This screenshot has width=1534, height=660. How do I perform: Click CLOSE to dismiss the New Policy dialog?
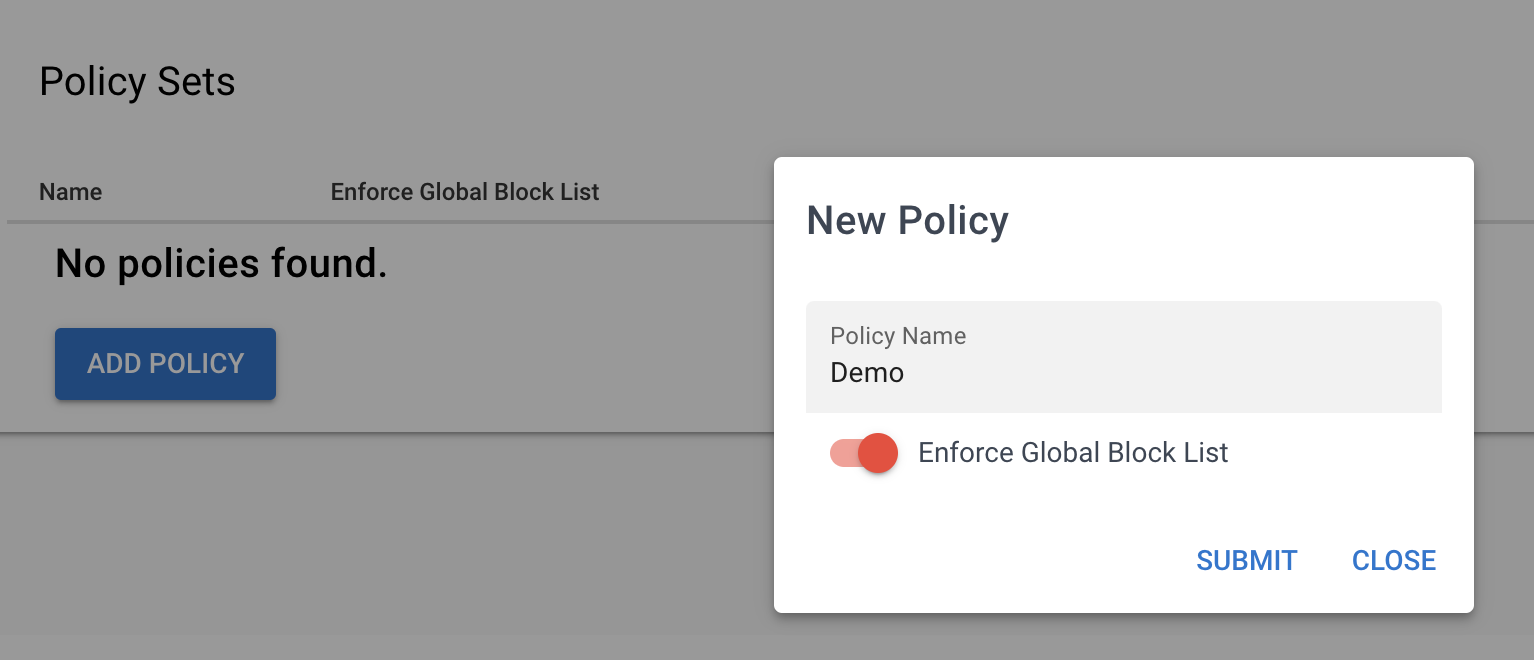pos(1393,560)
